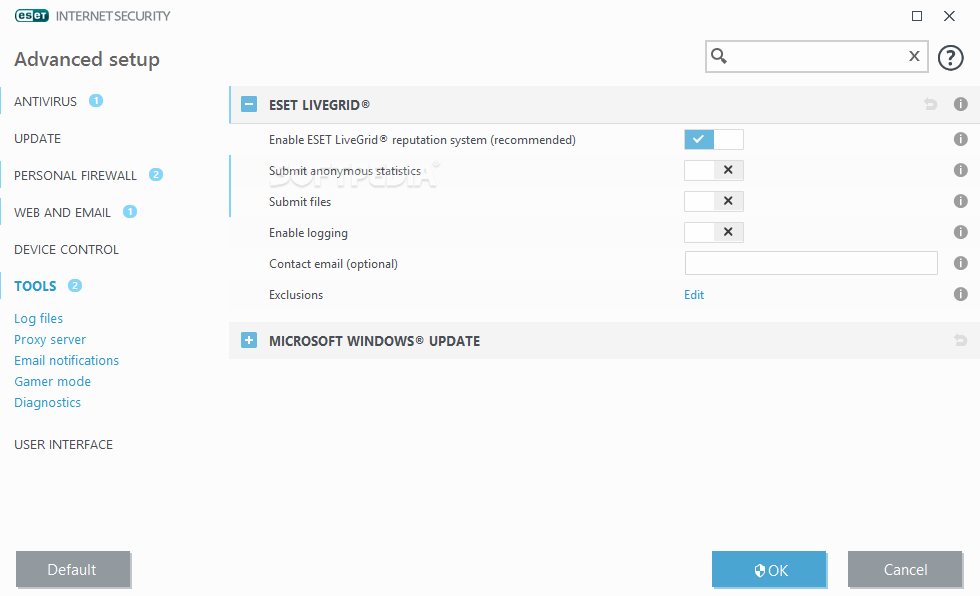Screen dimensions: 980x596
Task: Select the Tools category
Action: coord(35,286)
